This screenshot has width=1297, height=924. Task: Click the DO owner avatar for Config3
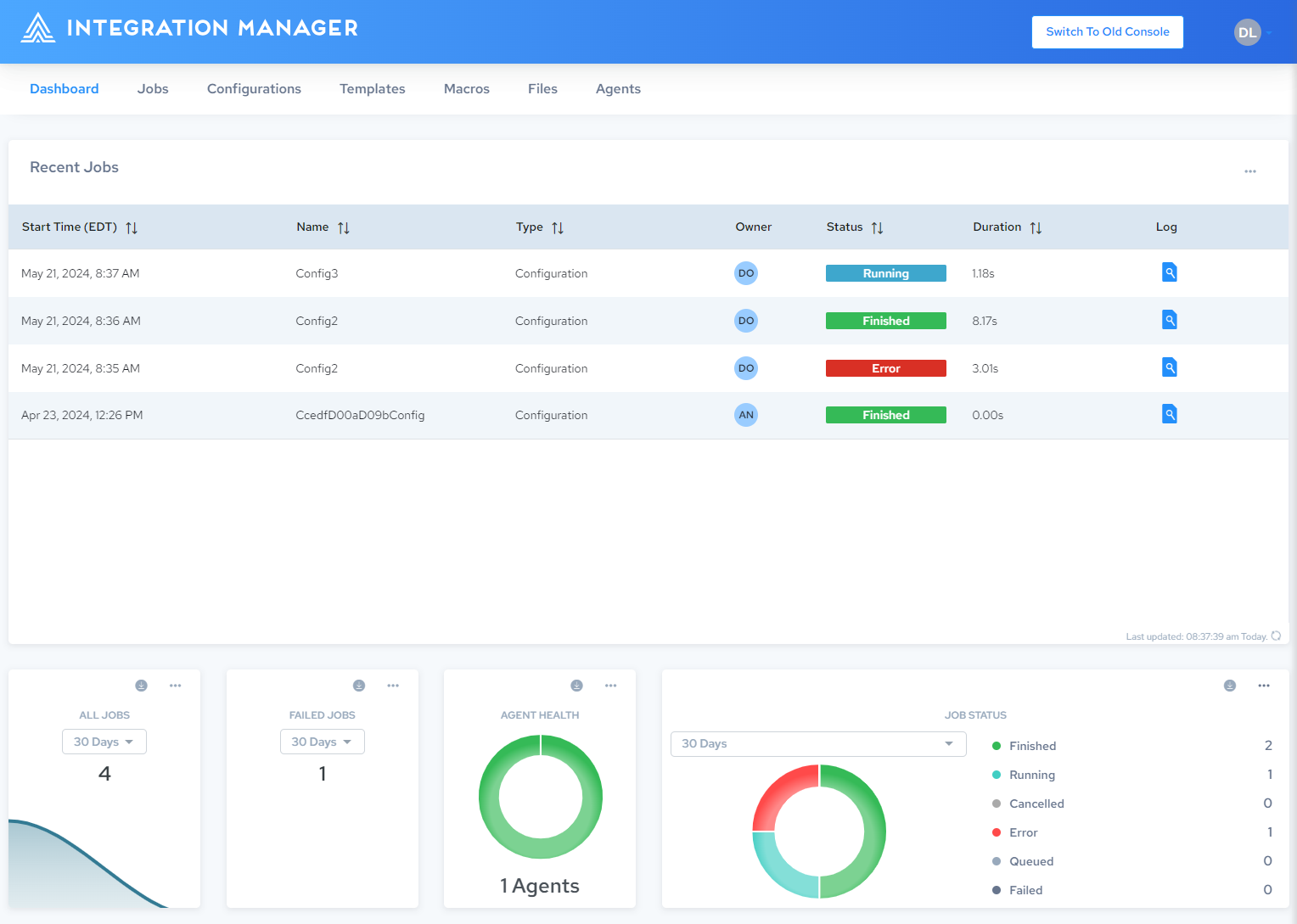click(x=746, y=273)
